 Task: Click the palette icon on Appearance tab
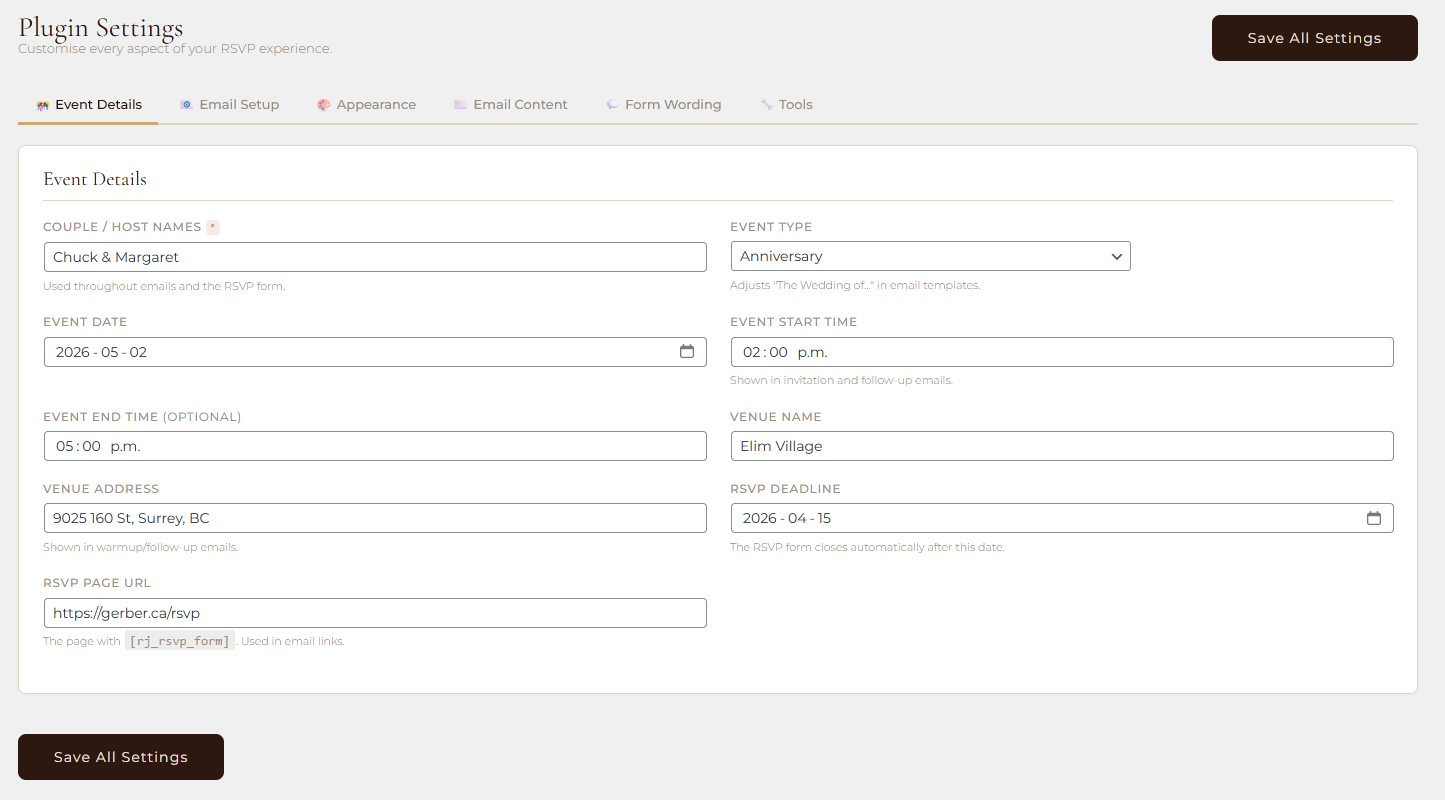(x=324, y=105)
